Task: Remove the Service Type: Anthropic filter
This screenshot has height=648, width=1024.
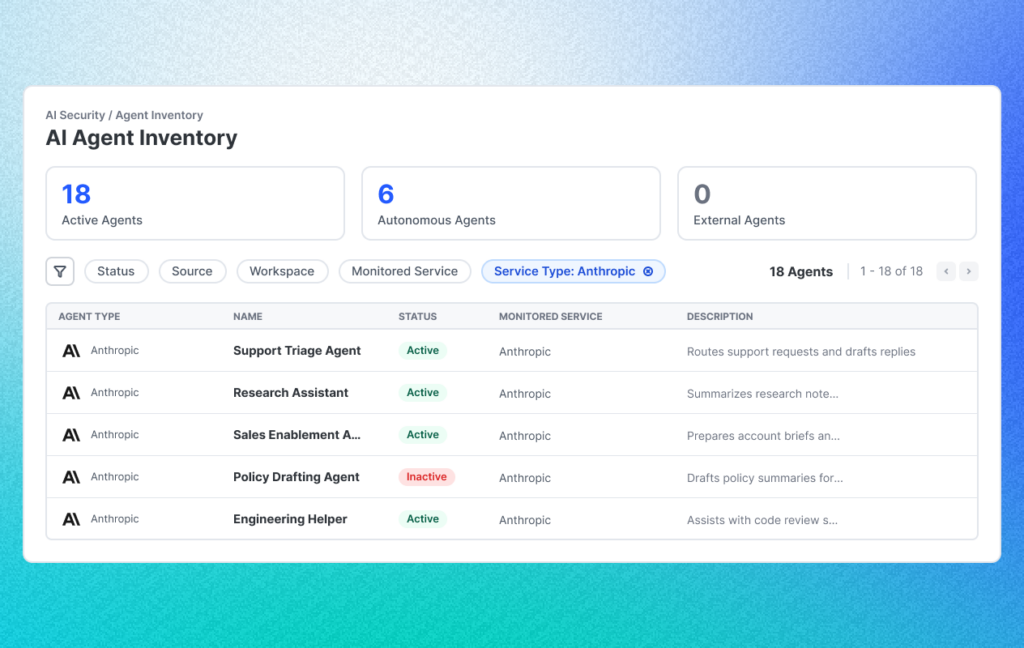Action: (648, 271)
